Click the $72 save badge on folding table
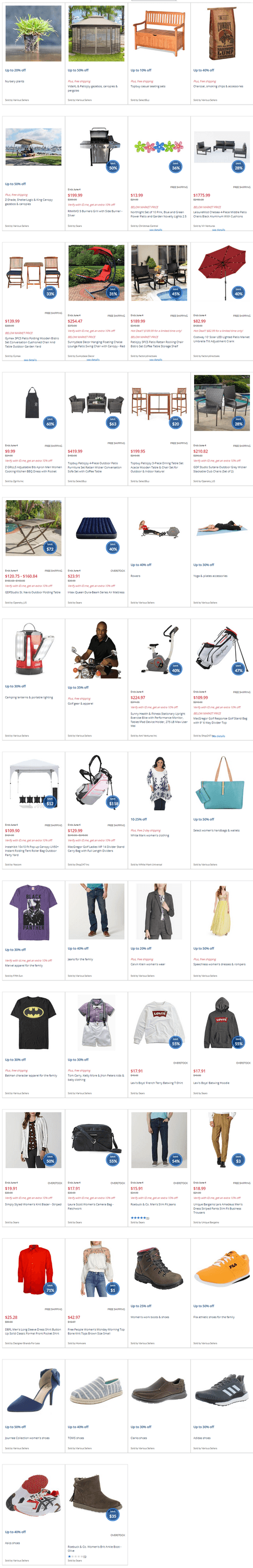 pyautogui.click(x=50, y=547)
